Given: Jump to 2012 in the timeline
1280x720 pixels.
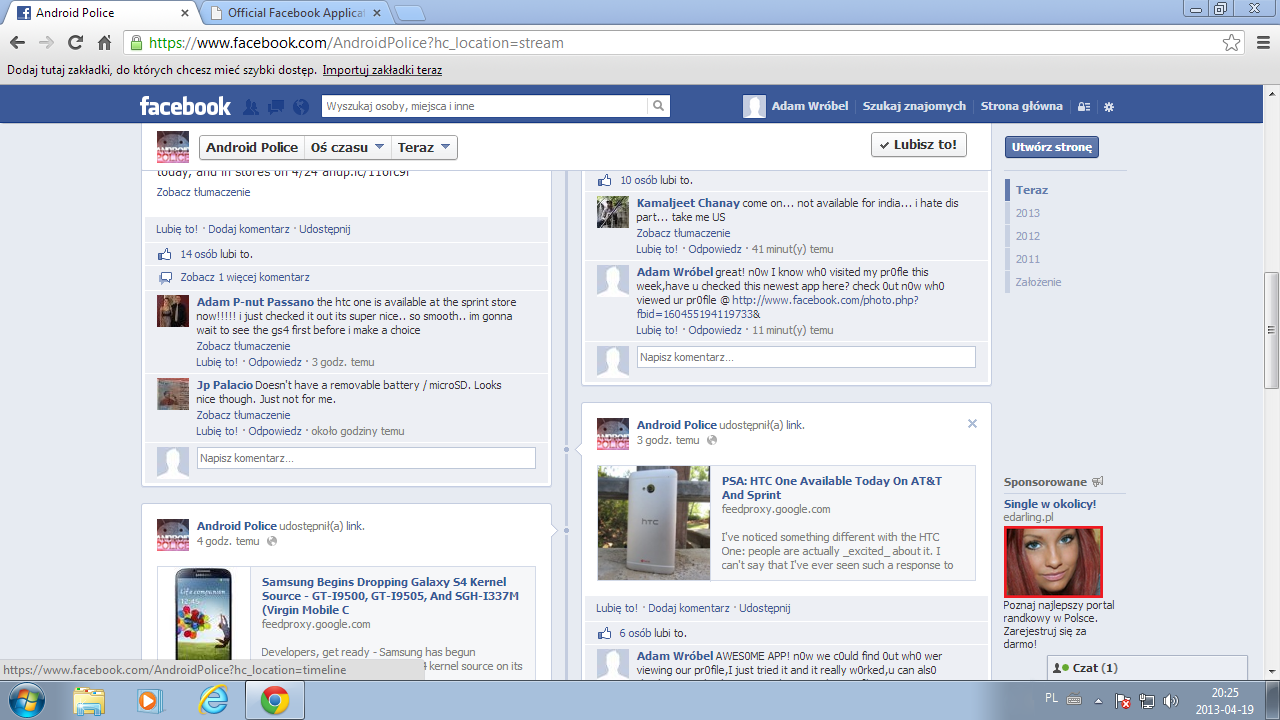Looking at the screenshot, I should click(1028, 236).
